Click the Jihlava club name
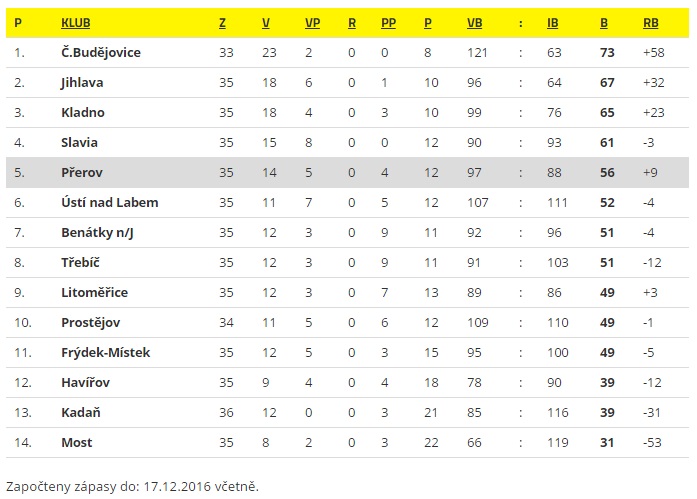 pos(82,83)
